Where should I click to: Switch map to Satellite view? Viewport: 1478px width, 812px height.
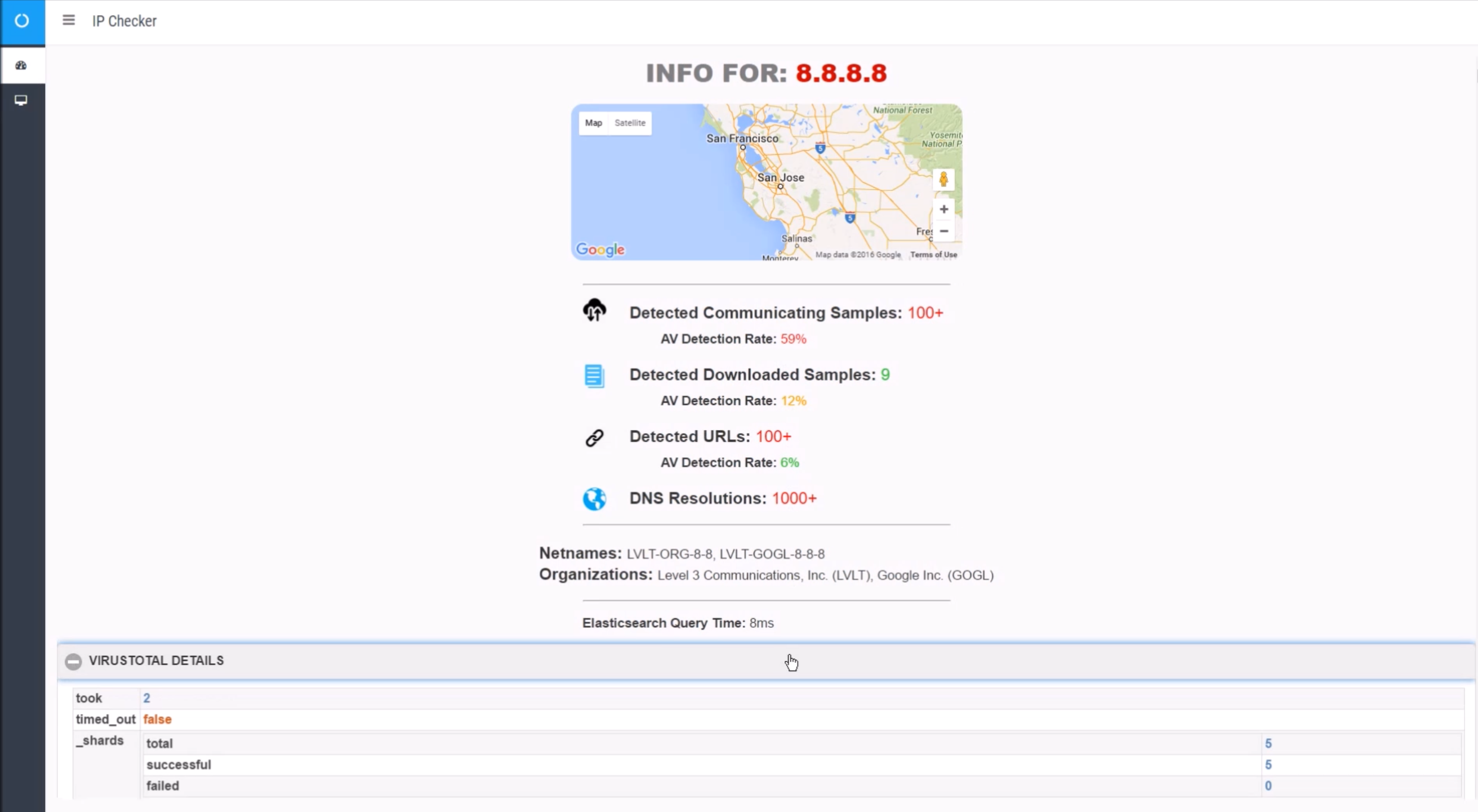629,123
